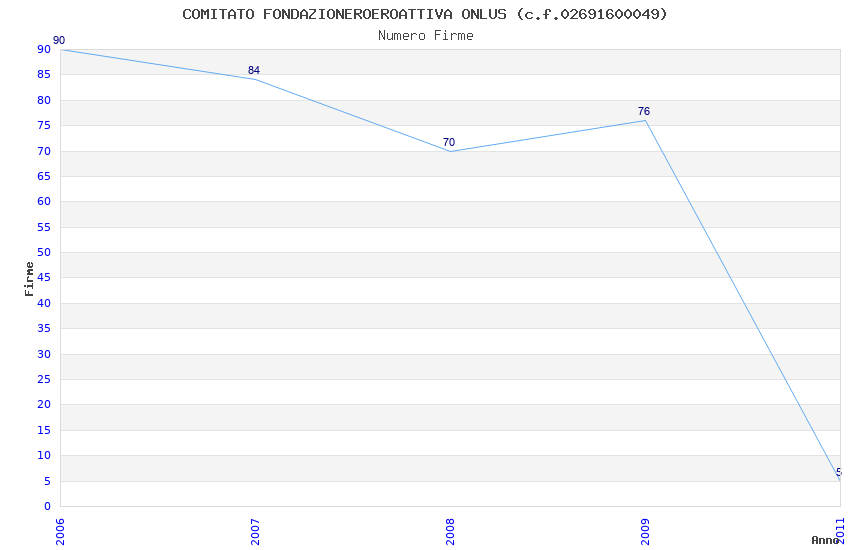This screenshot has width=850, height=550.
Task: Click data point label 76 for 2009
Action: [x=644, y=111]
